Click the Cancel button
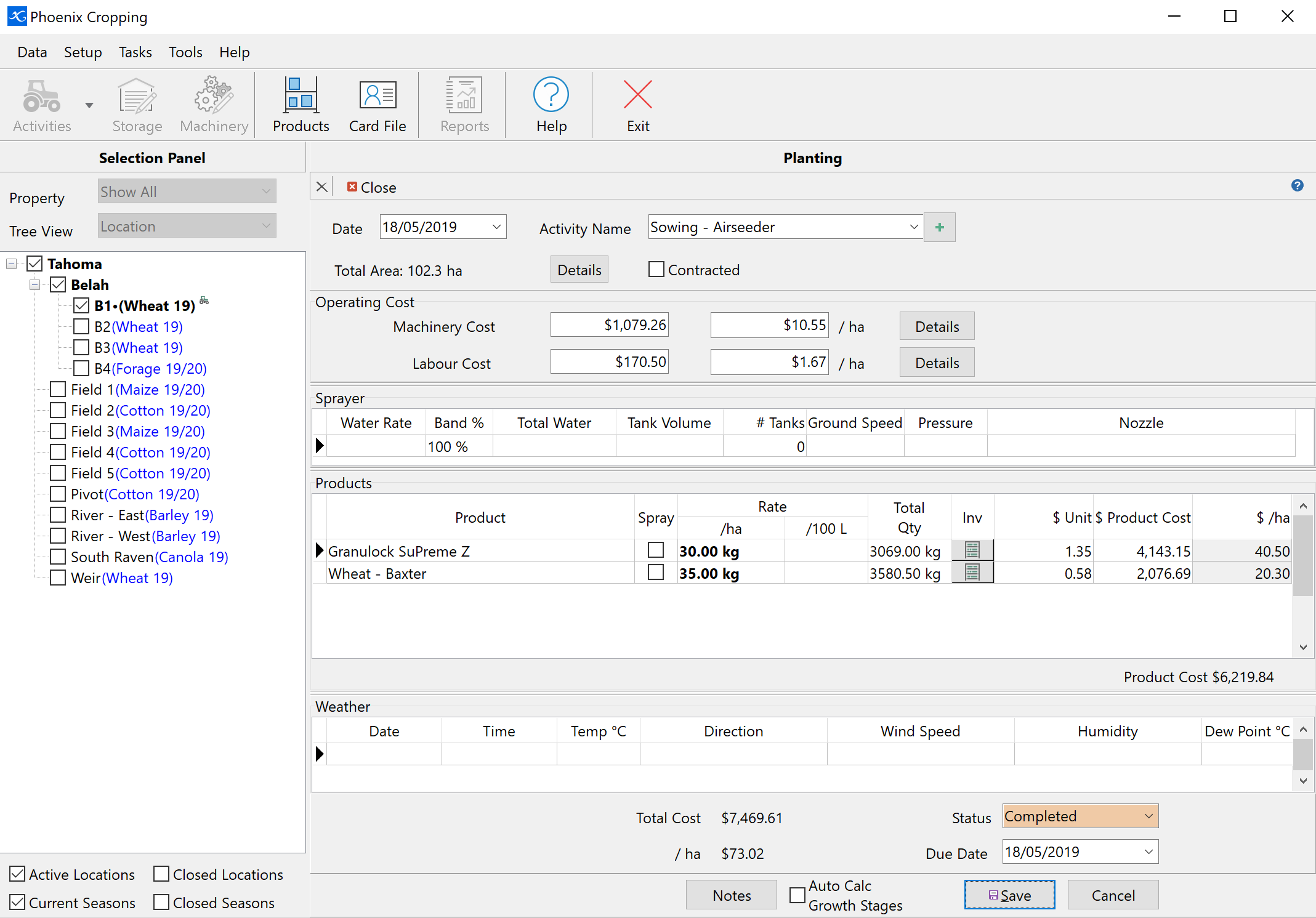 pos(1113,895)
